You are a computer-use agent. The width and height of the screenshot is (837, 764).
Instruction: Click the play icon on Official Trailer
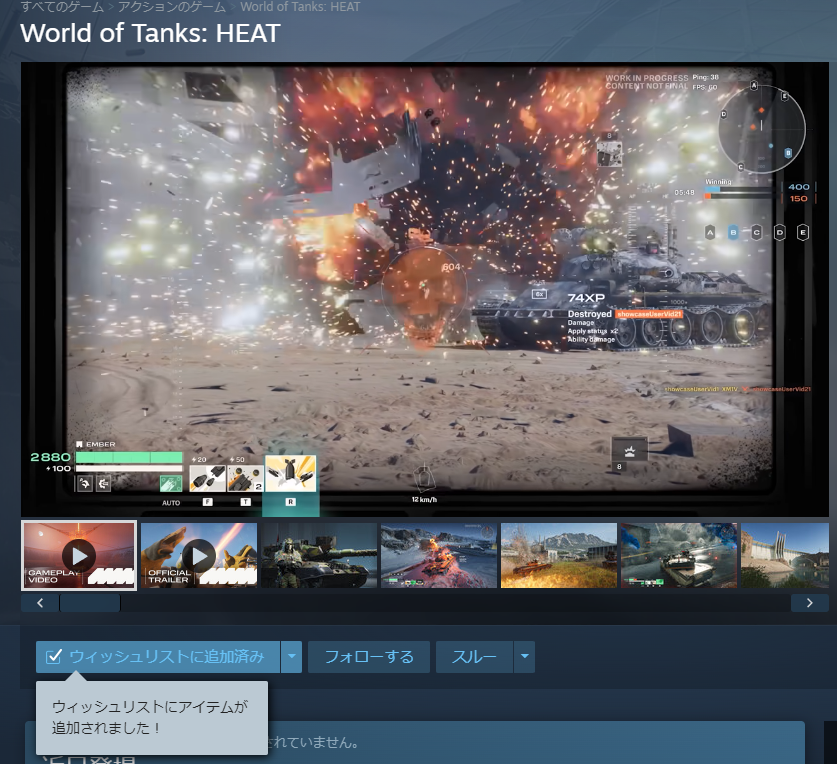click(x=199, y=556)
